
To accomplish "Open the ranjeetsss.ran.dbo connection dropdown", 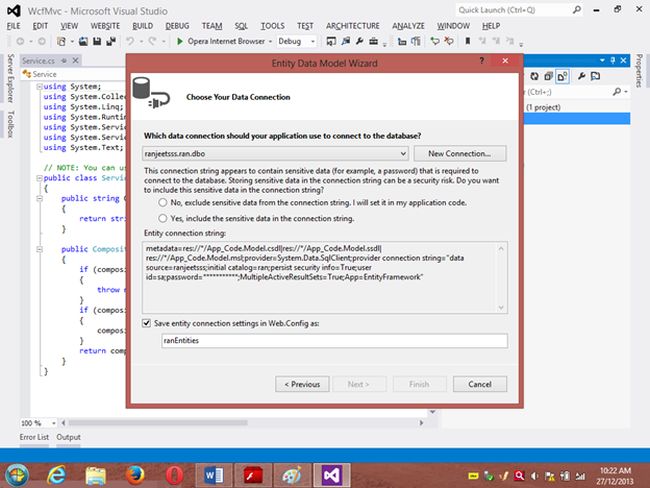I will 403,154.
